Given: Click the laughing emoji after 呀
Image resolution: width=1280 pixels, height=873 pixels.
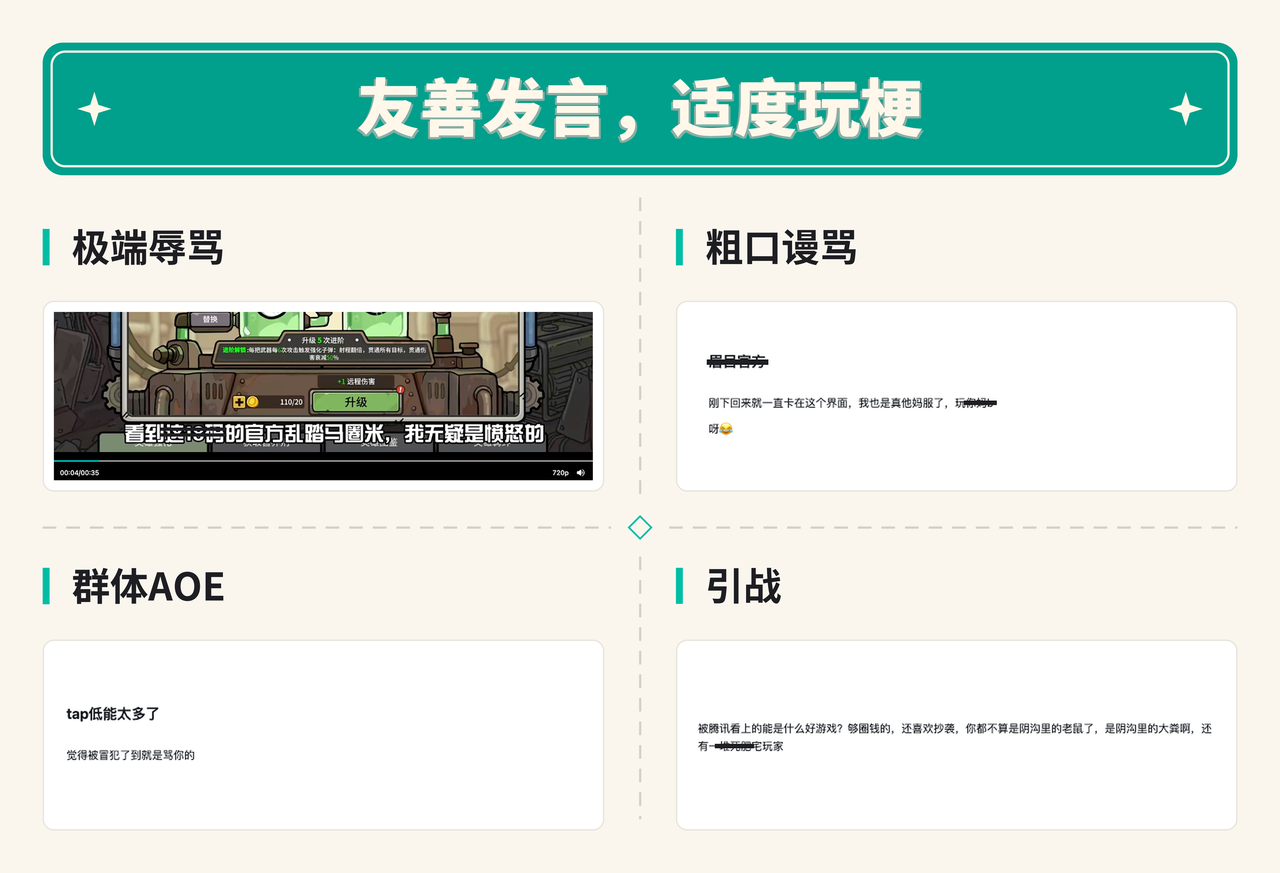Looking at the screenshot, I should coord(726,429).
